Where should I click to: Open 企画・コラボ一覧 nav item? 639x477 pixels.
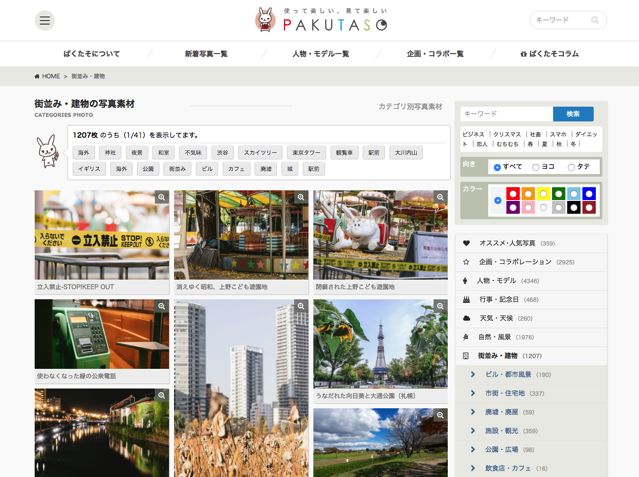[435, 54]
